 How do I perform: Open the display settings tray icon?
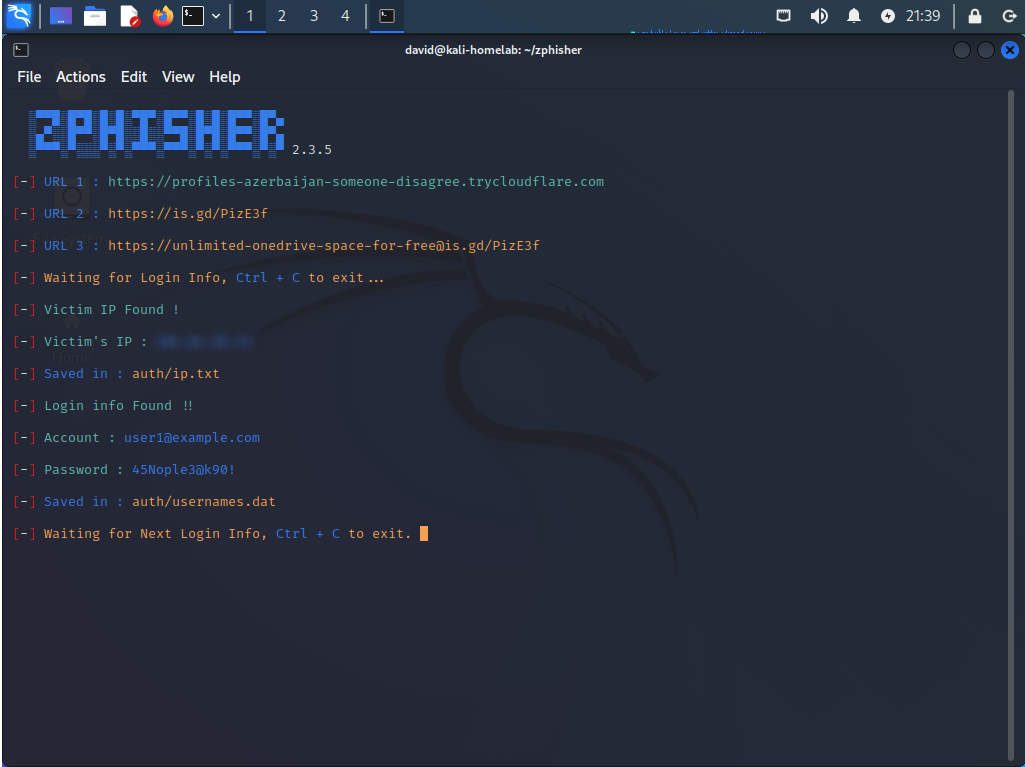click(x=783, y=16)
